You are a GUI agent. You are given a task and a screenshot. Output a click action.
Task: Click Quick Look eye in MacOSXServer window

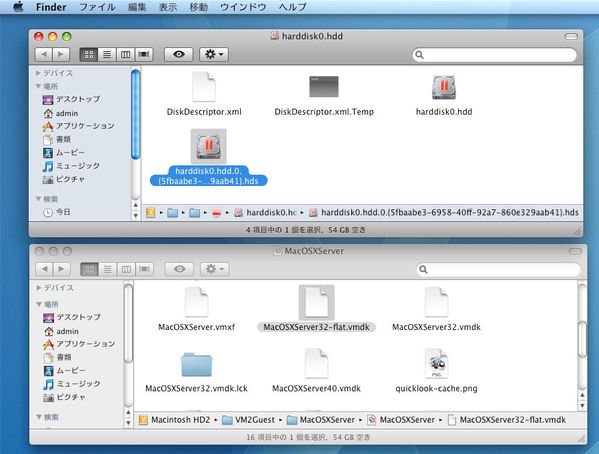tap(180, 269)
